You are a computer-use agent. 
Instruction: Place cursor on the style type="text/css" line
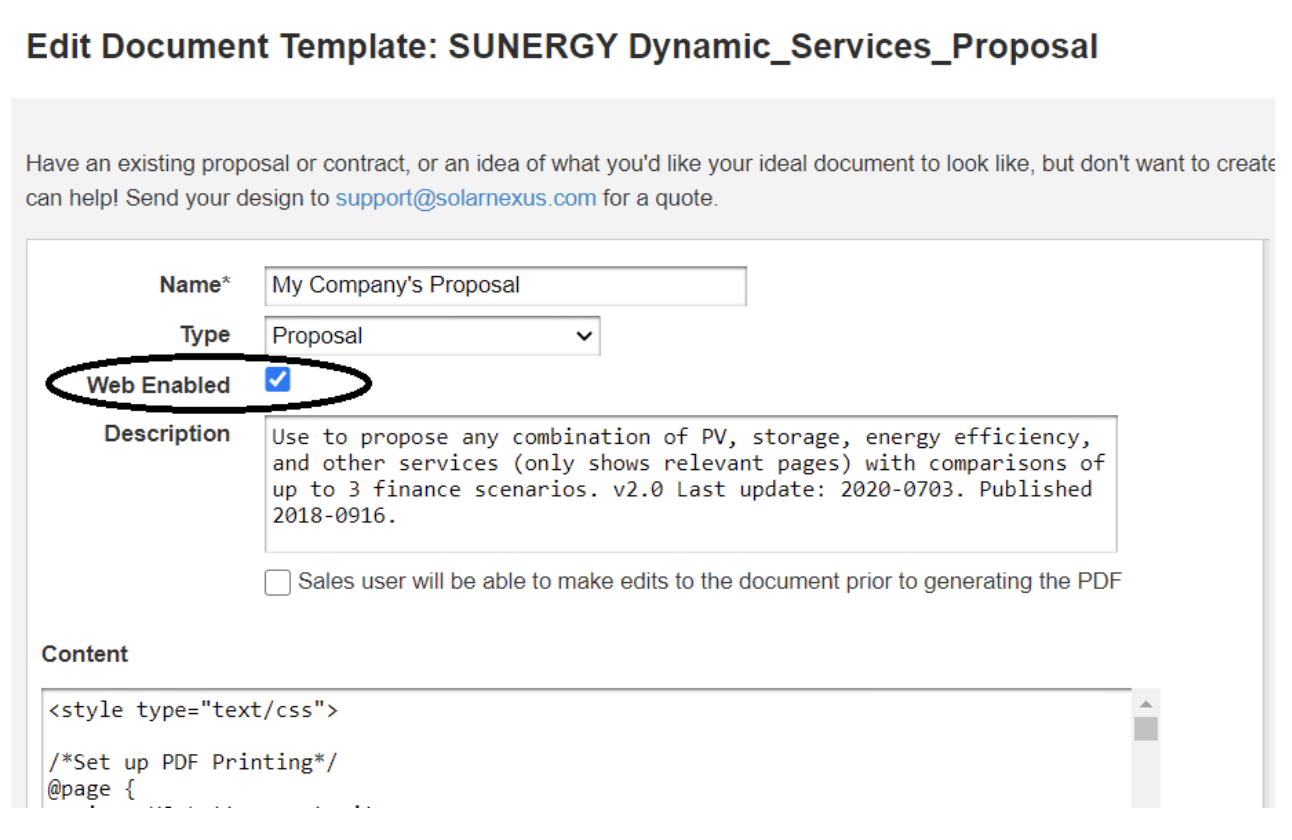pos(194,711)
